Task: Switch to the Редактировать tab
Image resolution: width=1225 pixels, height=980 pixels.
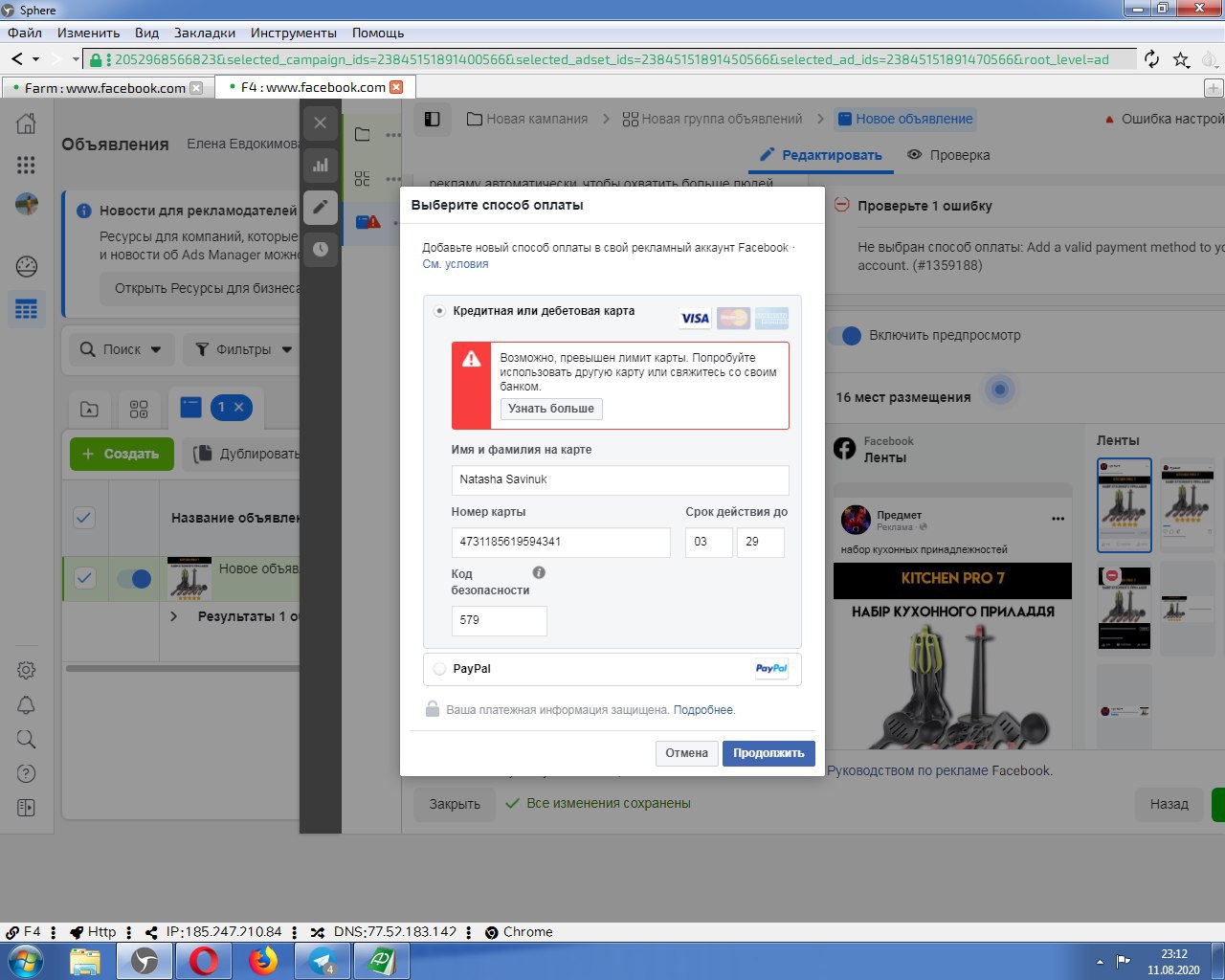Action: click(821, 155)
